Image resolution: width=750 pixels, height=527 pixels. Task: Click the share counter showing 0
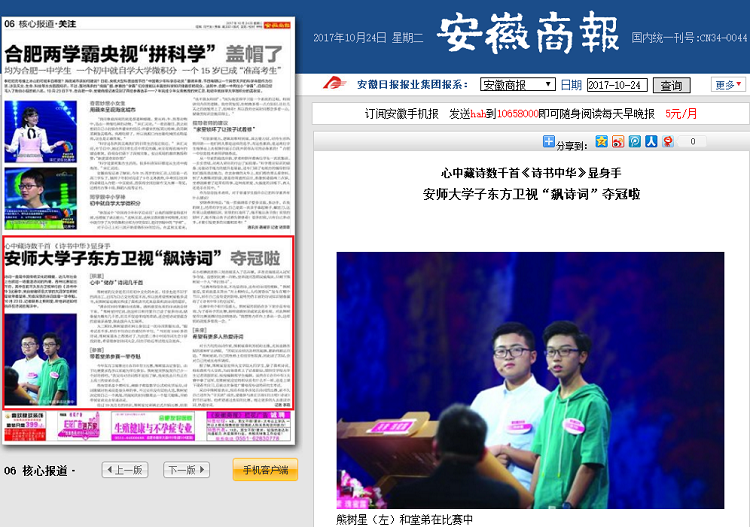692,142
